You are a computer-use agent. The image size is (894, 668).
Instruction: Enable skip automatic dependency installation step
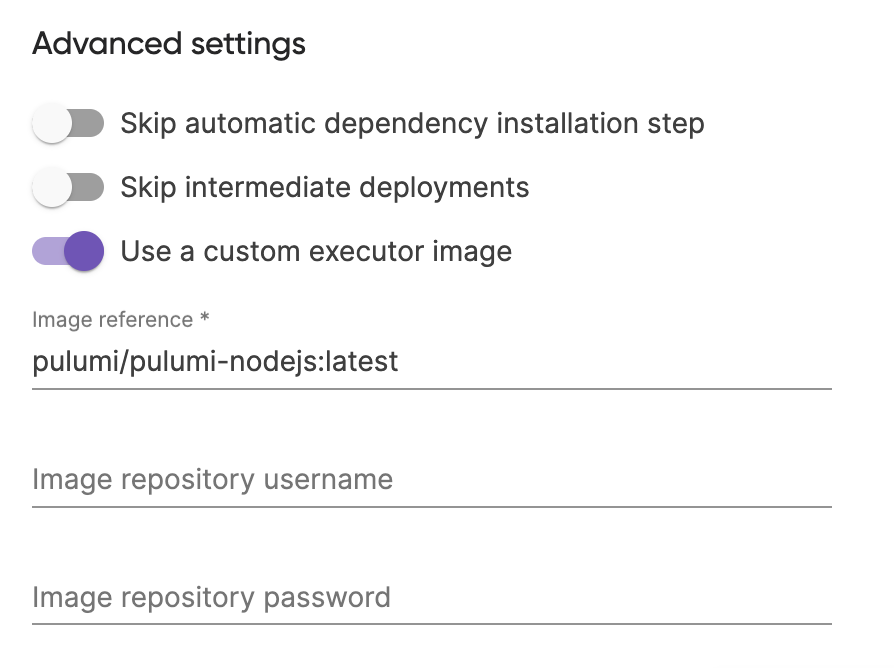pos(67,123)
